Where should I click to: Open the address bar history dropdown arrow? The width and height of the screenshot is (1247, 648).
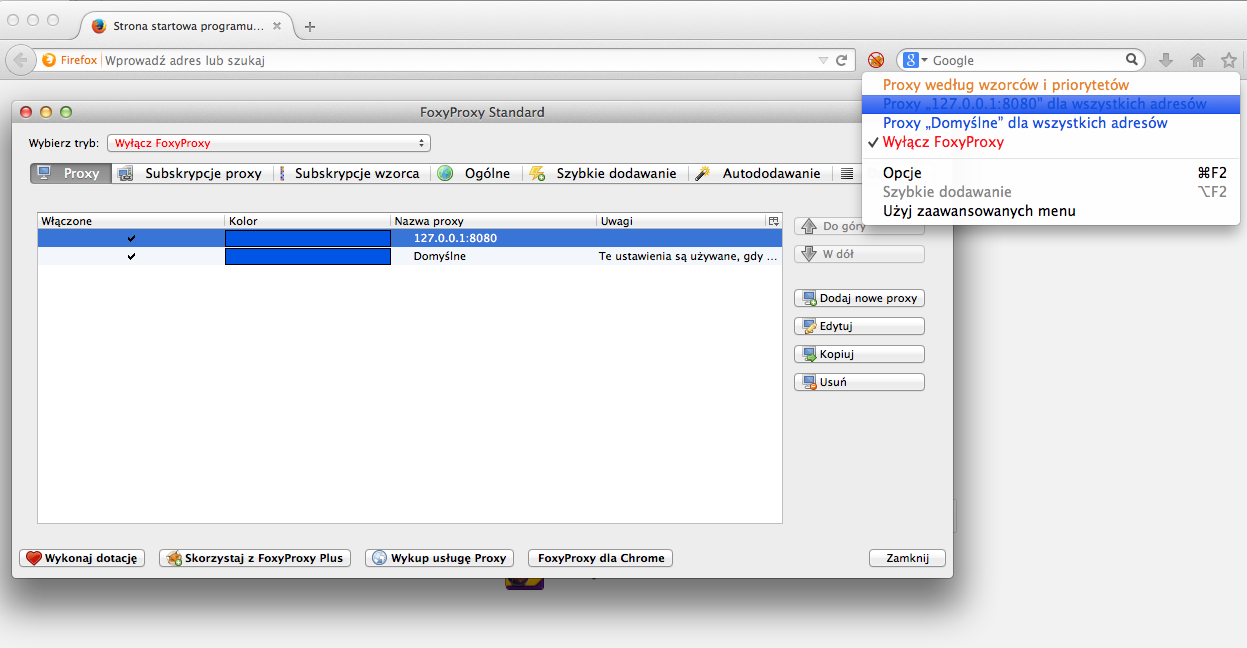pos(823,60)
